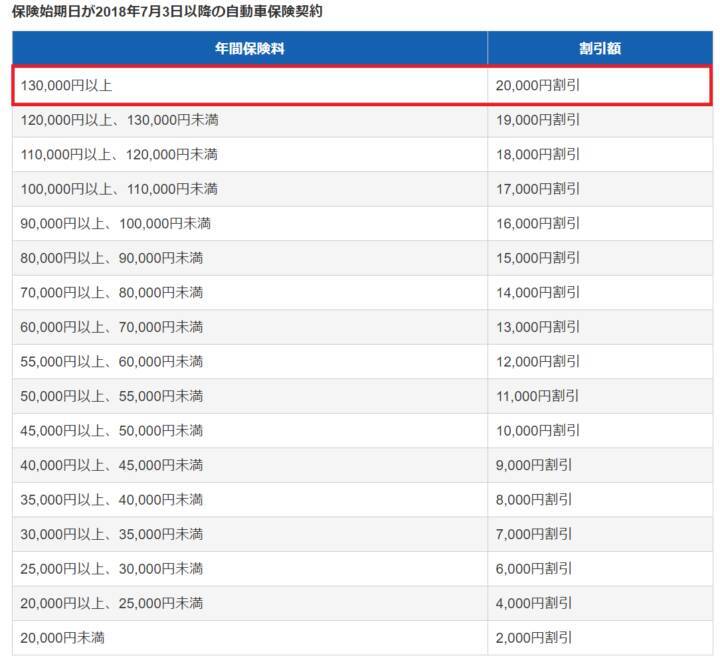The width and height of the screenshot is (720, 664).
Task: Select the 20,000円未満 cell
Action: (x=250, y=638)
